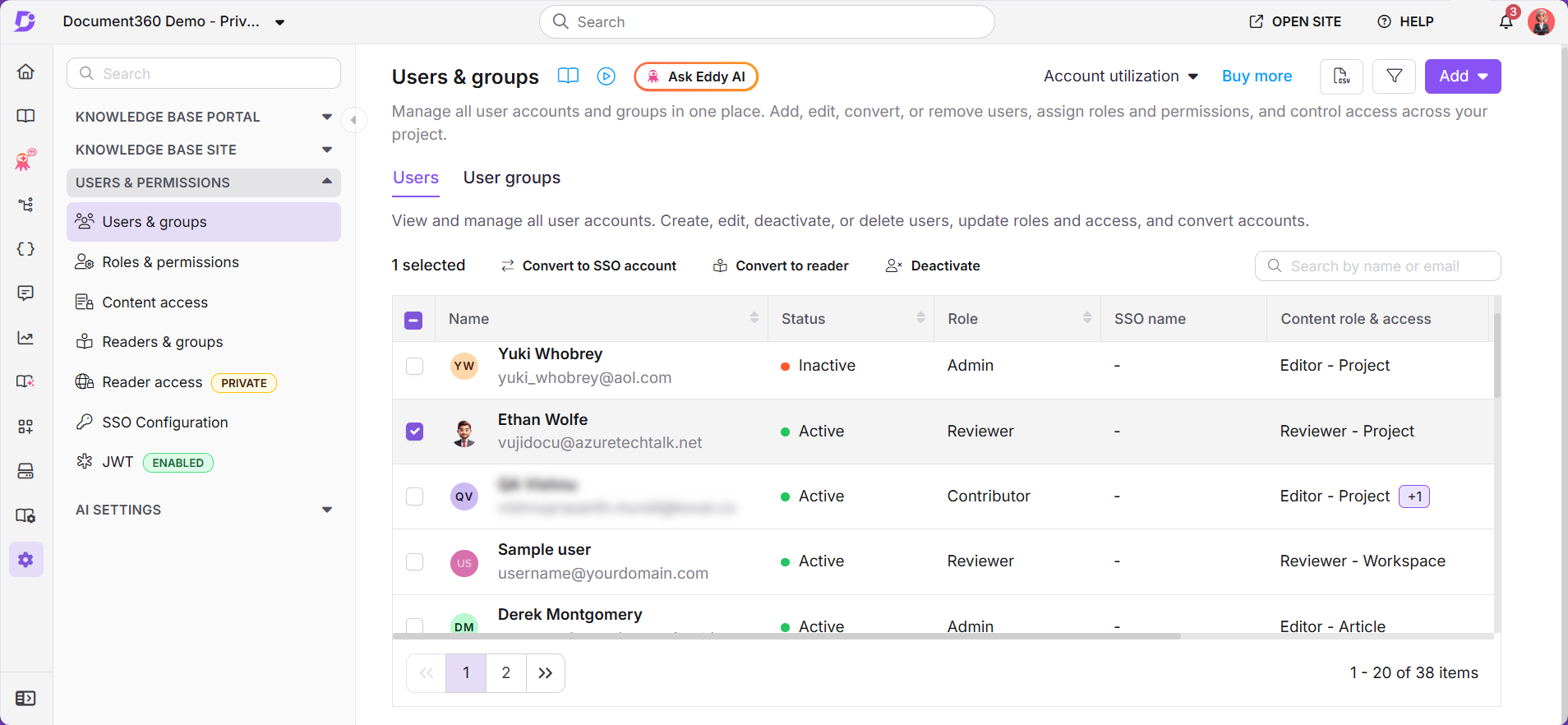Check the QV contributor row checkbox
This screenshot has width=1568, height=725.
[x=414, y=496]
